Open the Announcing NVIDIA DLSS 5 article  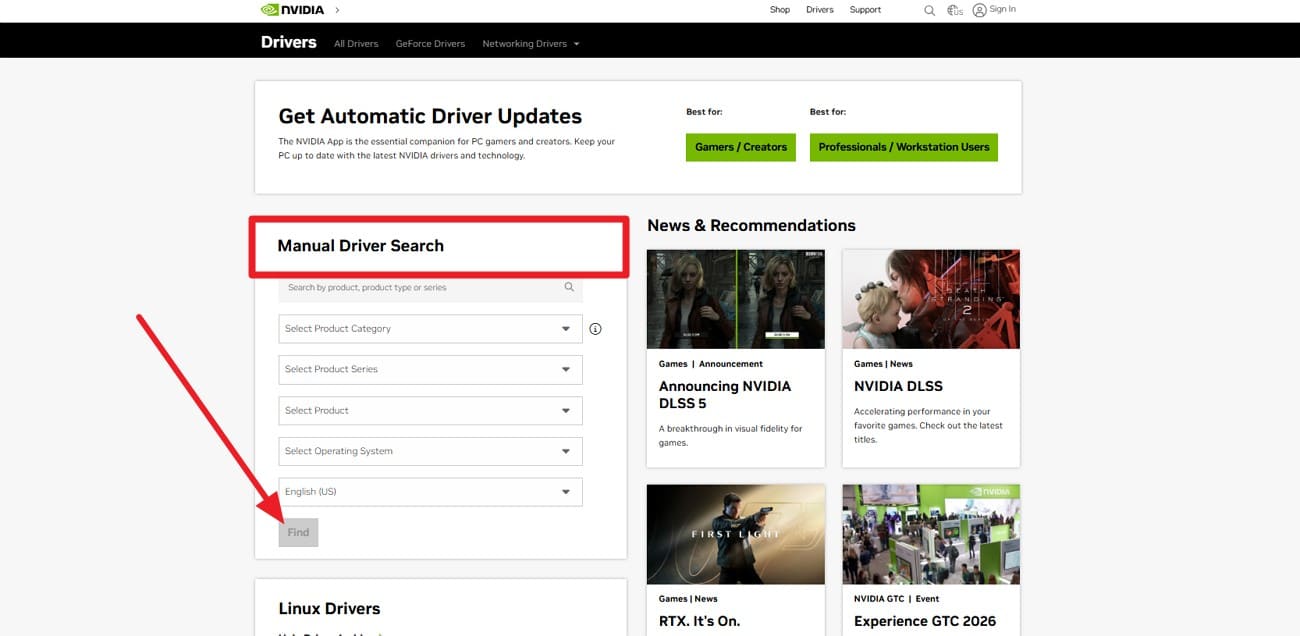725,394
